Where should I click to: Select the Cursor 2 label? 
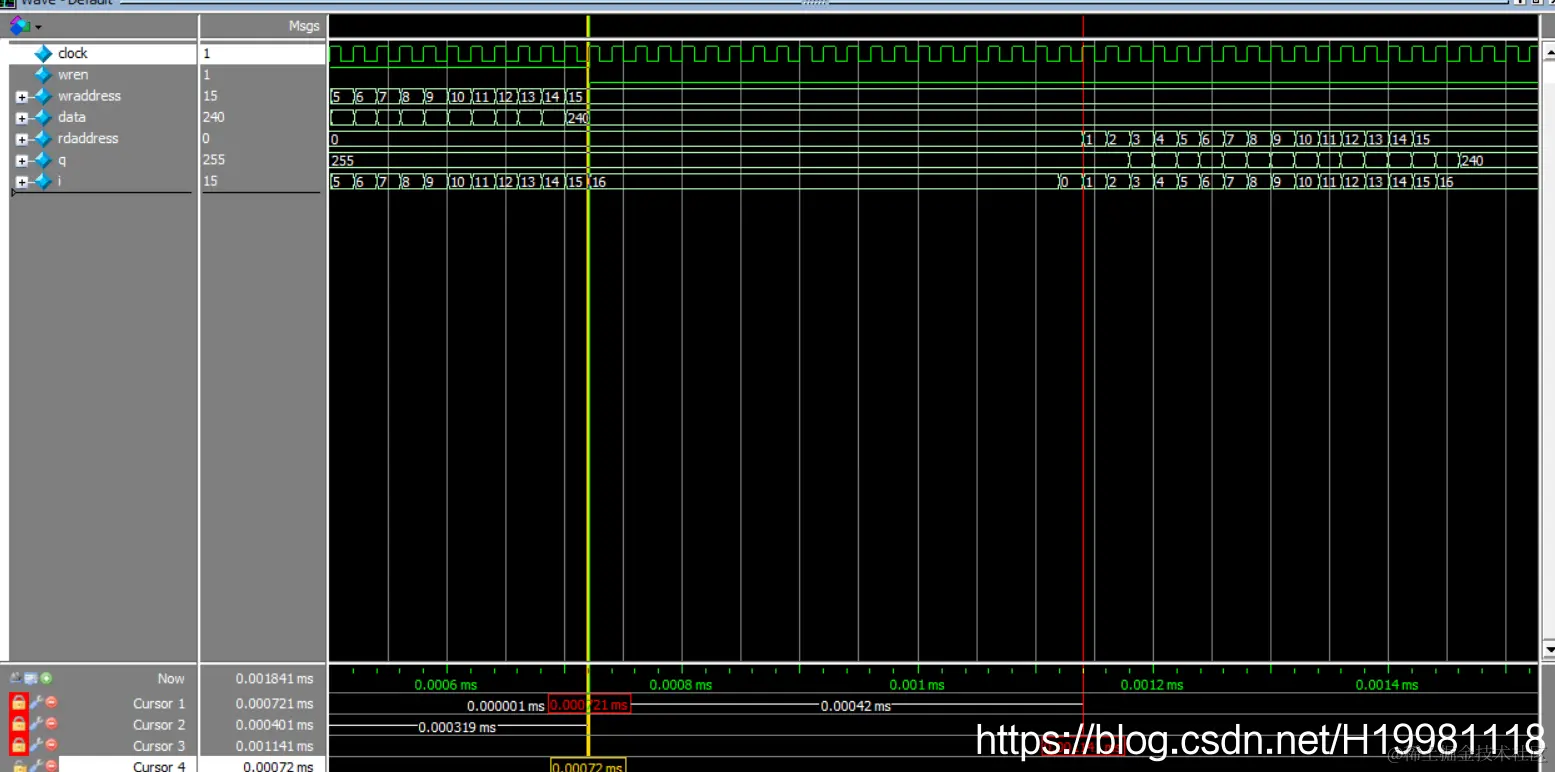(x=159, y=724)
